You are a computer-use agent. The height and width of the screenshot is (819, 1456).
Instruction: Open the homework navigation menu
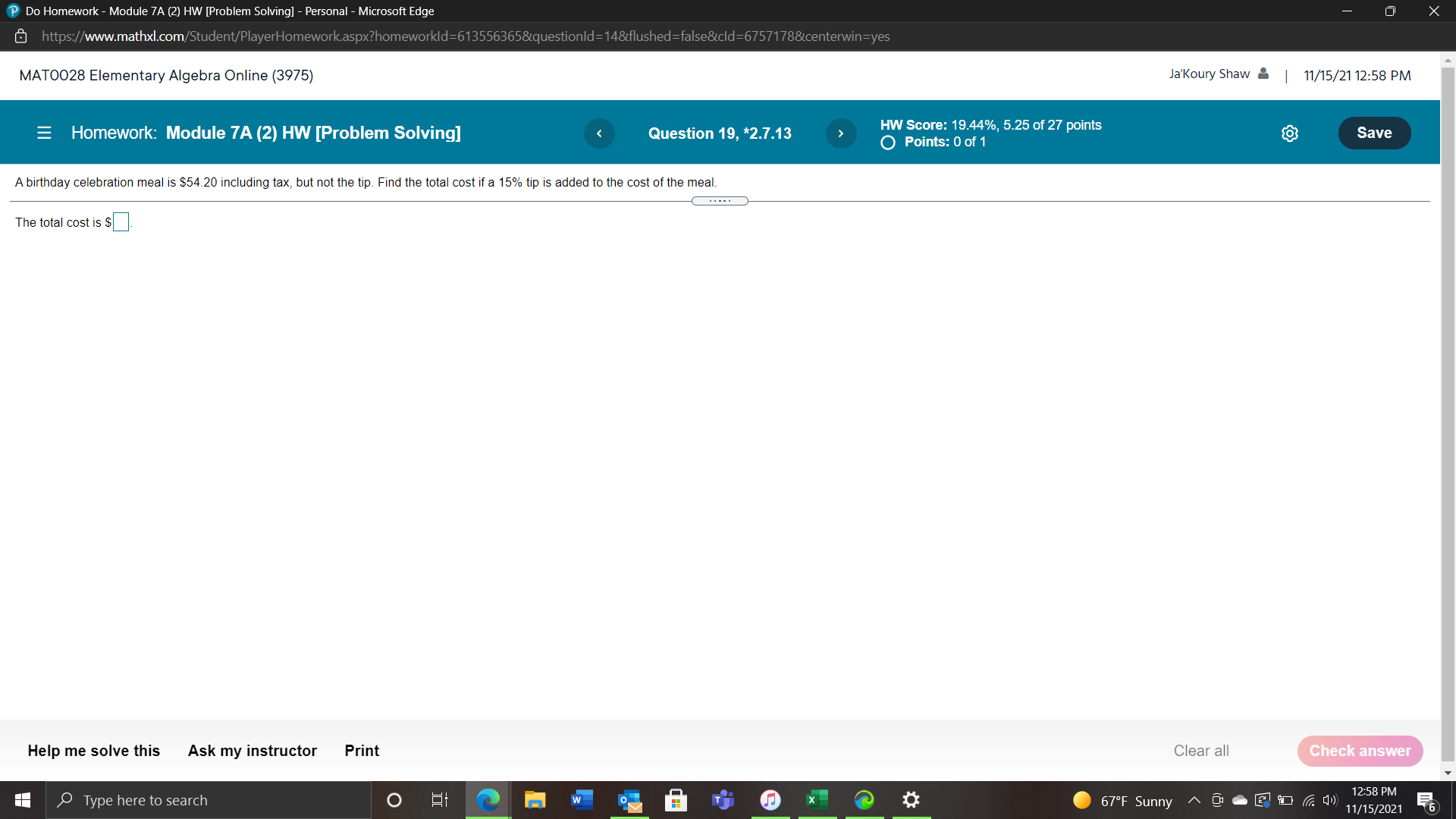click(44, 132)
